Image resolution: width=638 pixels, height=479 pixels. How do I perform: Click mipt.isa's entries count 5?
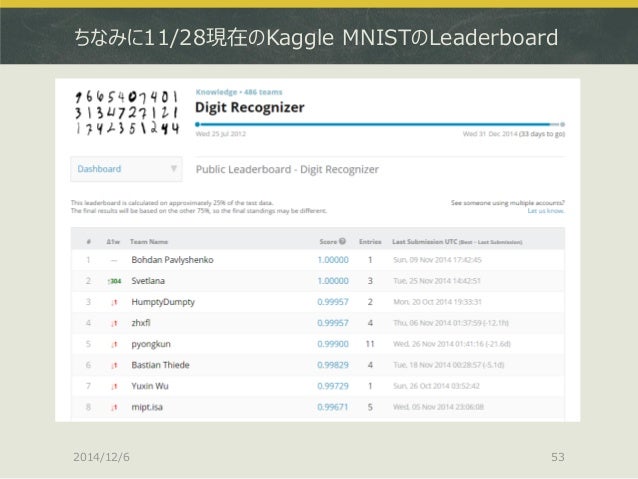click(370, 407)
